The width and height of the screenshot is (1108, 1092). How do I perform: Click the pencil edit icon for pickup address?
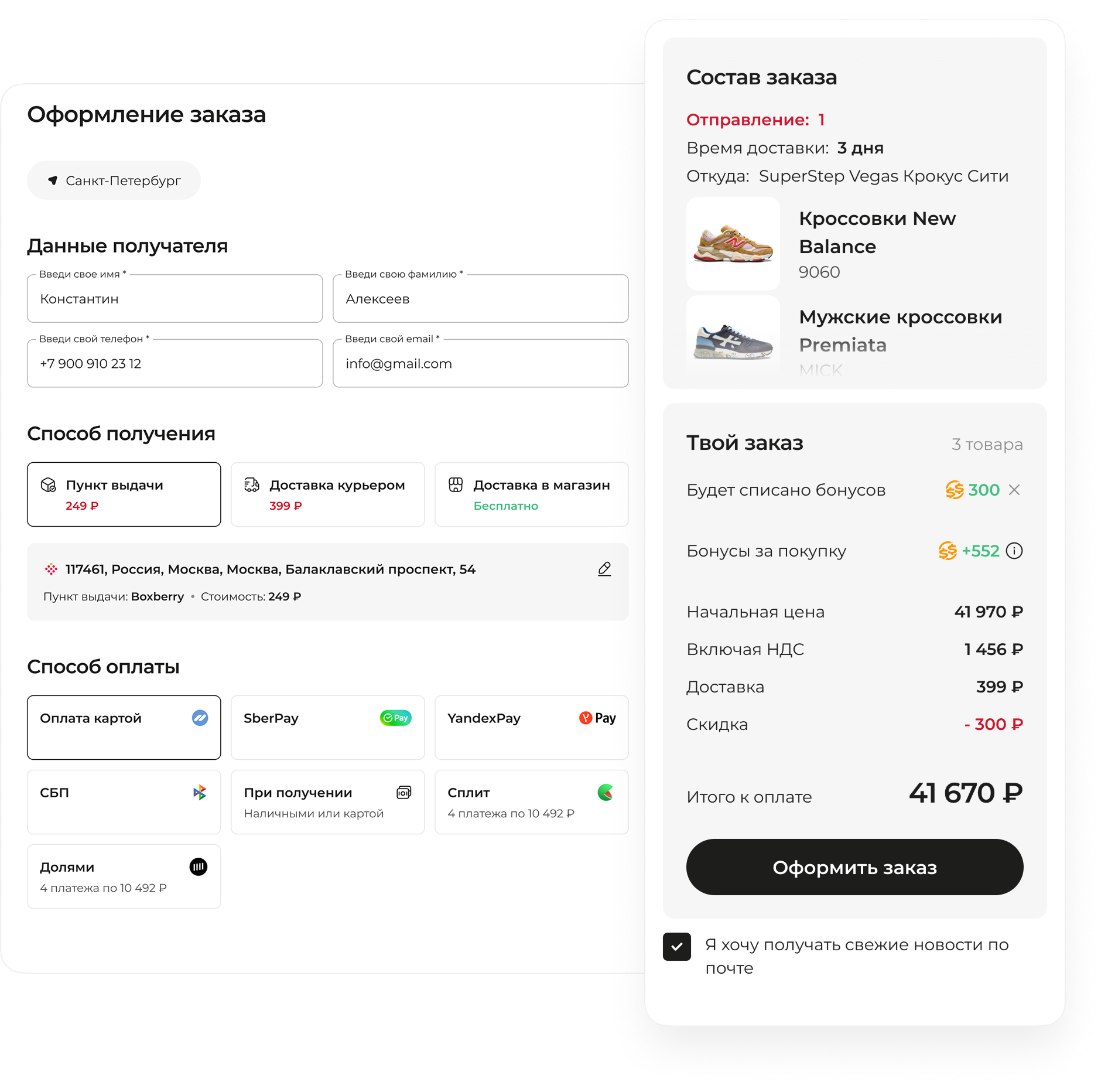604,569
